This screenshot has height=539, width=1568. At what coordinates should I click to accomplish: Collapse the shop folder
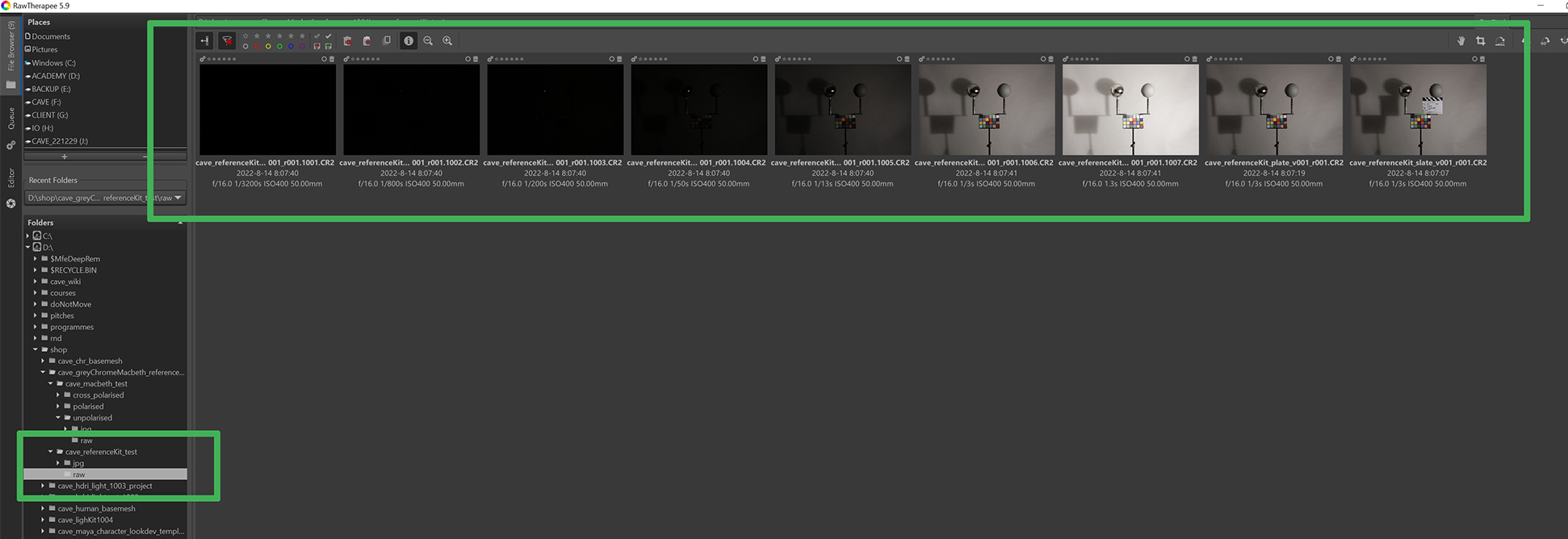pyautogui.click(x=36, y=349)
